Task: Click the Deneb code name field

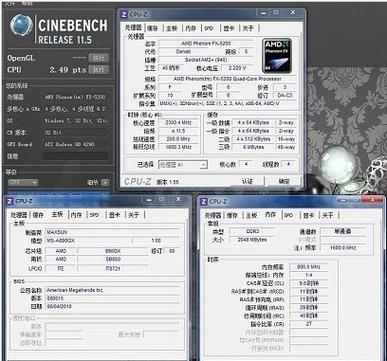Action: [x=183, y=52]
